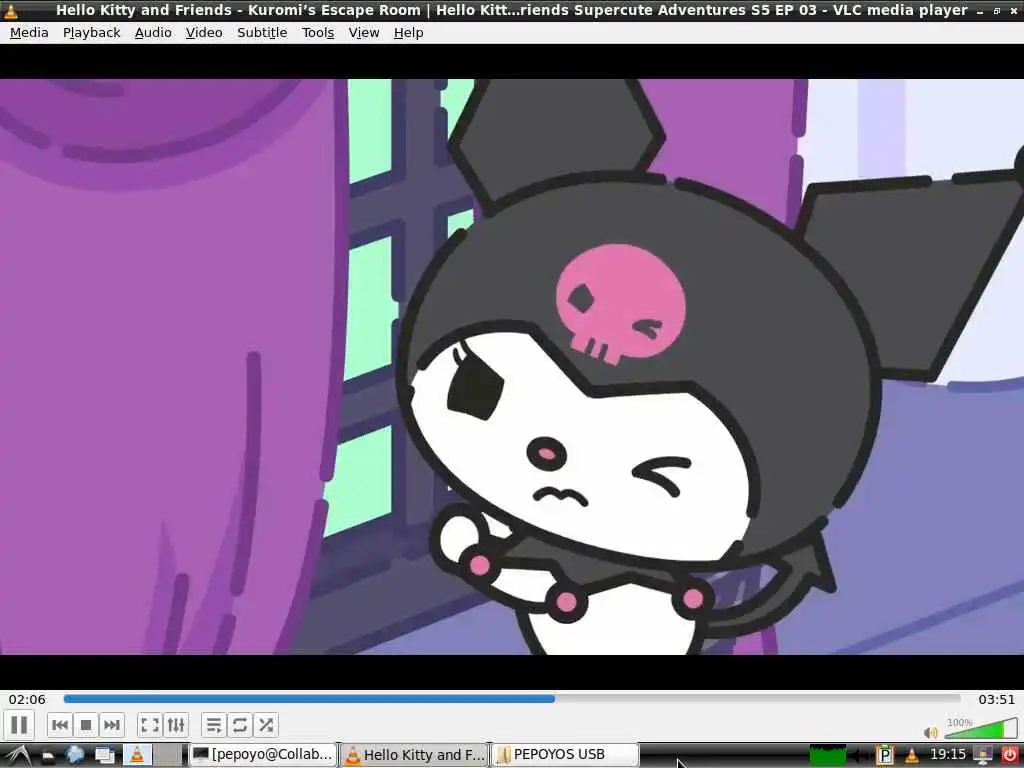This screenshot has height=768, width=1024.
Task: Open the Video menu
Action: (204, 33)
